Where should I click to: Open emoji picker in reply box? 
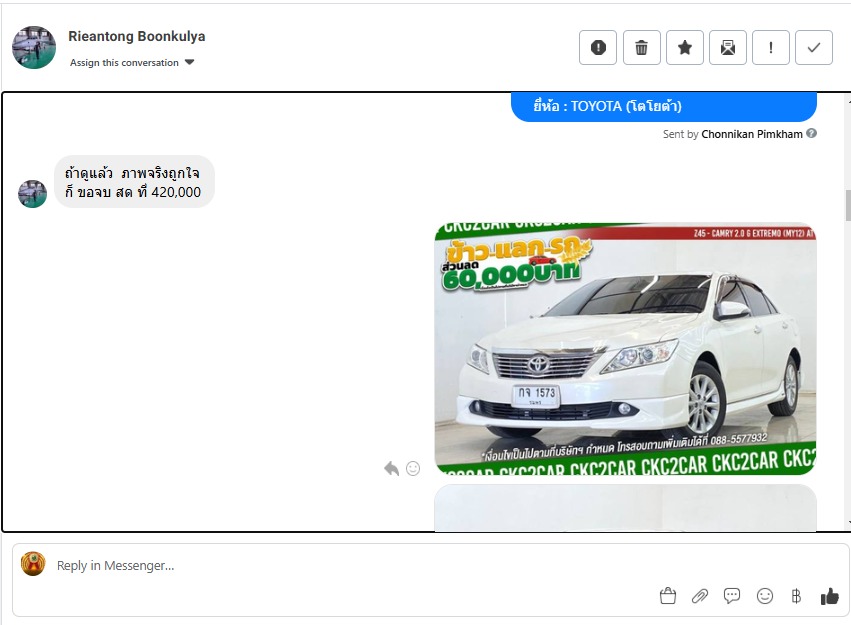pyautogui.click(x=765, y=596)
